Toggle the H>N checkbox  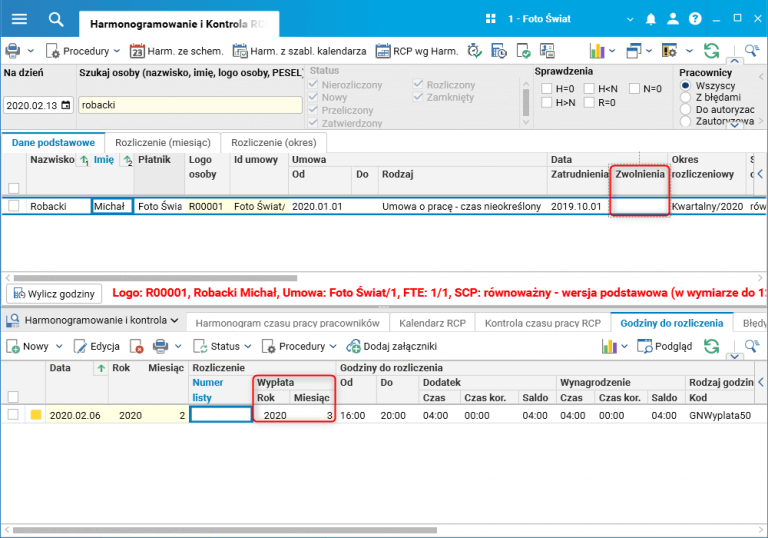coord(547,102)
